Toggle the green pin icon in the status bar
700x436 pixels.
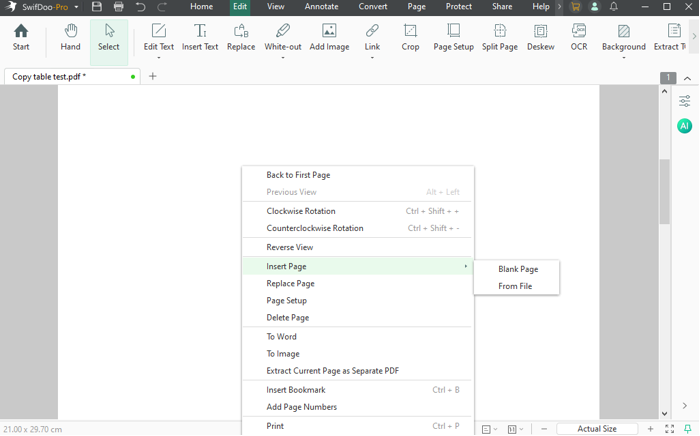(x=688, y=429)
